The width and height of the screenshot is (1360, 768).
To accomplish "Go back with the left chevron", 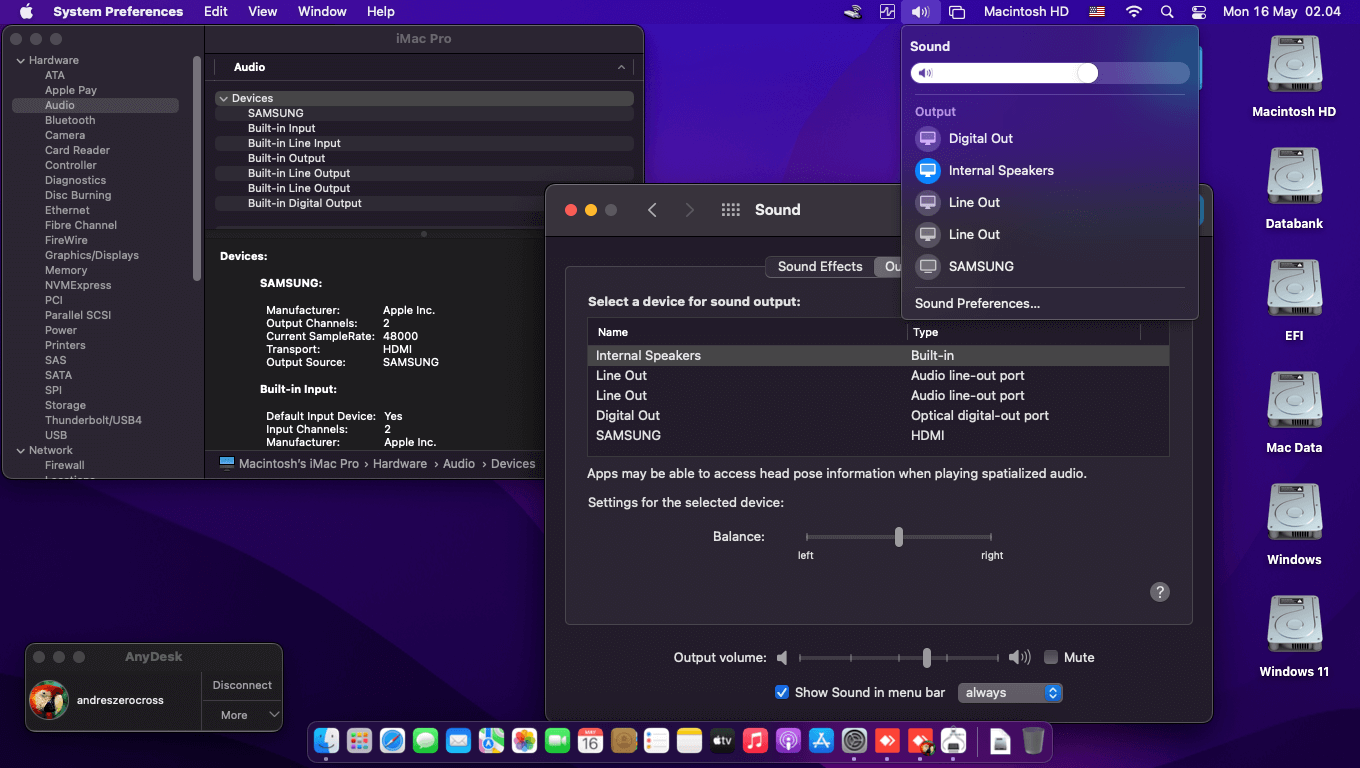I will [x=652, y=210].
